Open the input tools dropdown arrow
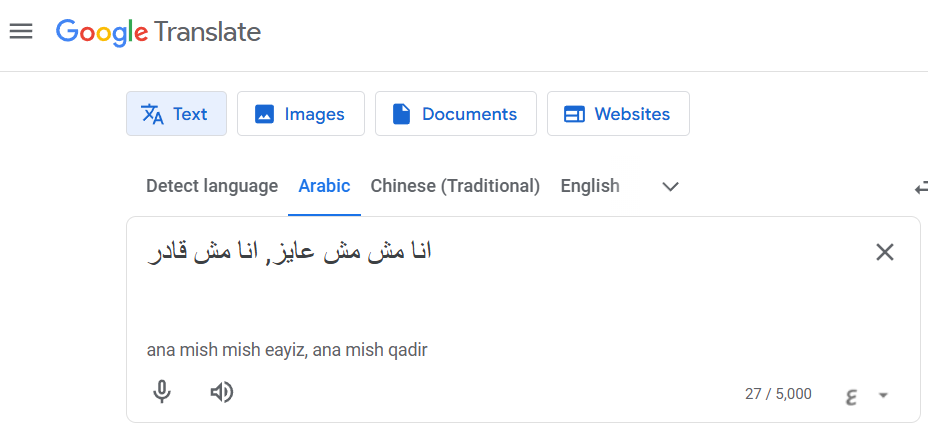 pos(883,395)
